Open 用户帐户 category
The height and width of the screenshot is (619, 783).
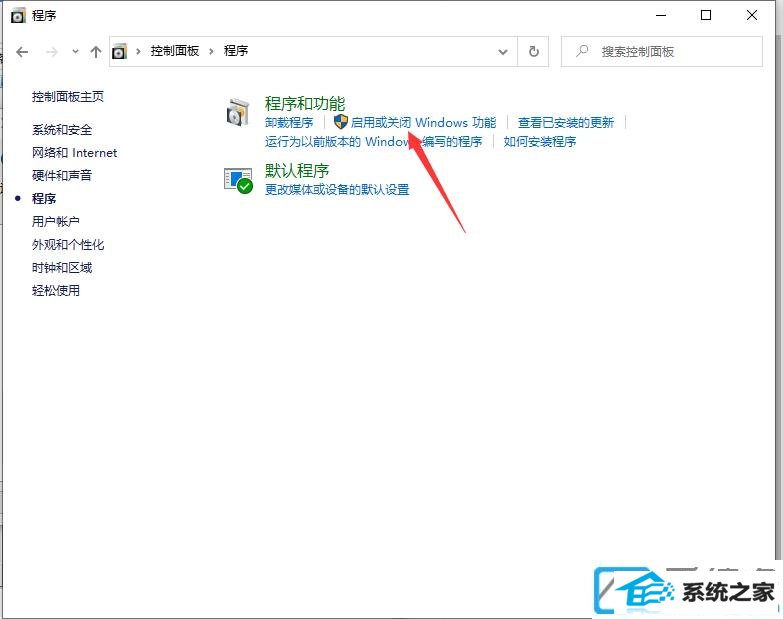(56, 221)
